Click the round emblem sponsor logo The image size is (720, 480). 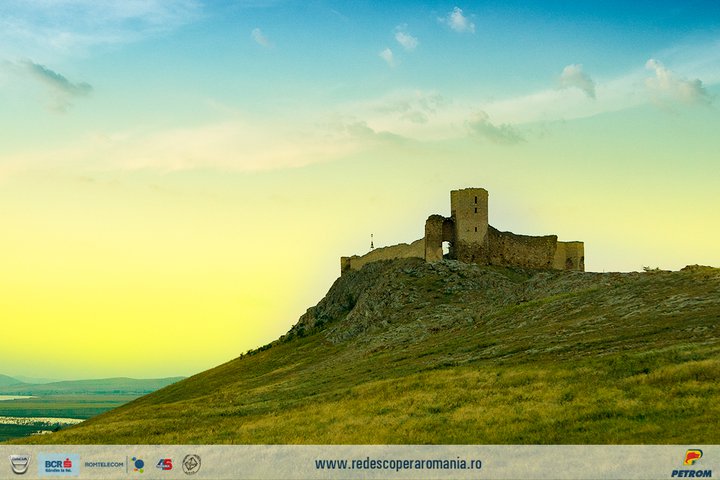[x=191, y=464]
